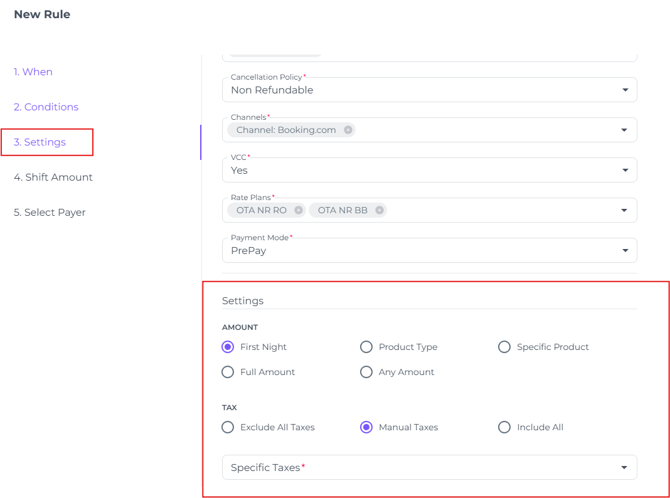Viewport: 670px width, 498px height.
Task: Open the Channels dropdown arrow
Action: pos(625,130)
